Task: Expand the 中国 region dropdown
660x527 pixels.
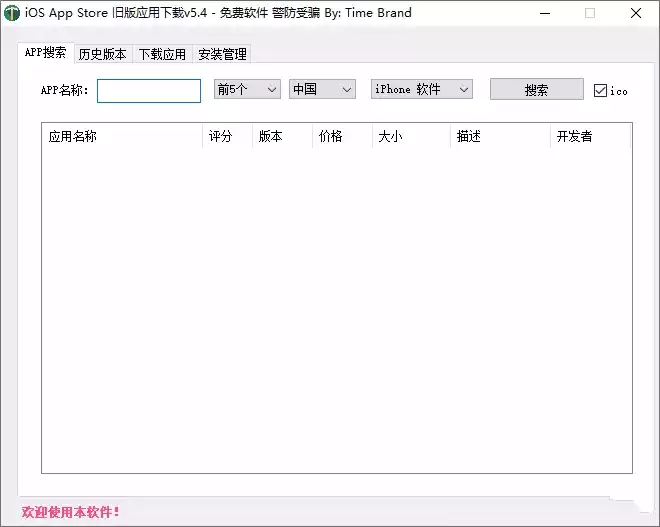Action: coord(322,89)
